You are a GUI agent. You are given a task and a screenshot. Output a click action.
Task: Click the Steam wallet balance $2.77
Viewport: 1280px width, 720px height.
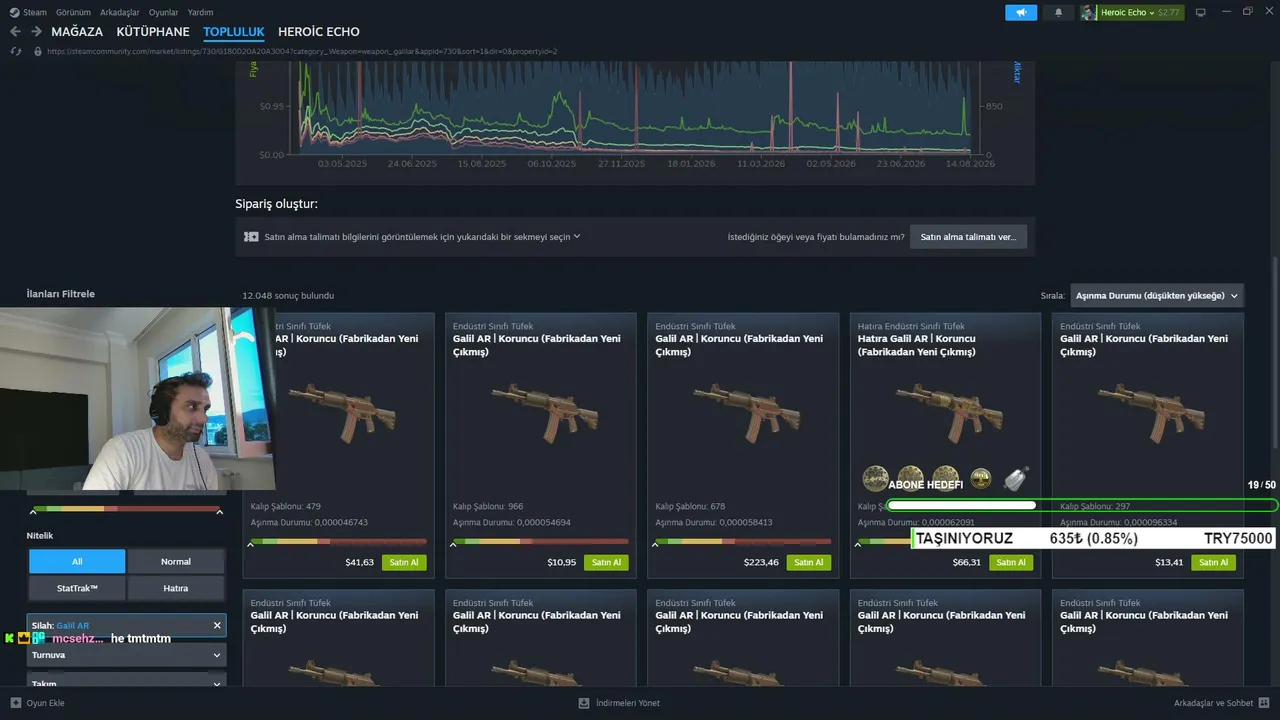pos(1169,12)
